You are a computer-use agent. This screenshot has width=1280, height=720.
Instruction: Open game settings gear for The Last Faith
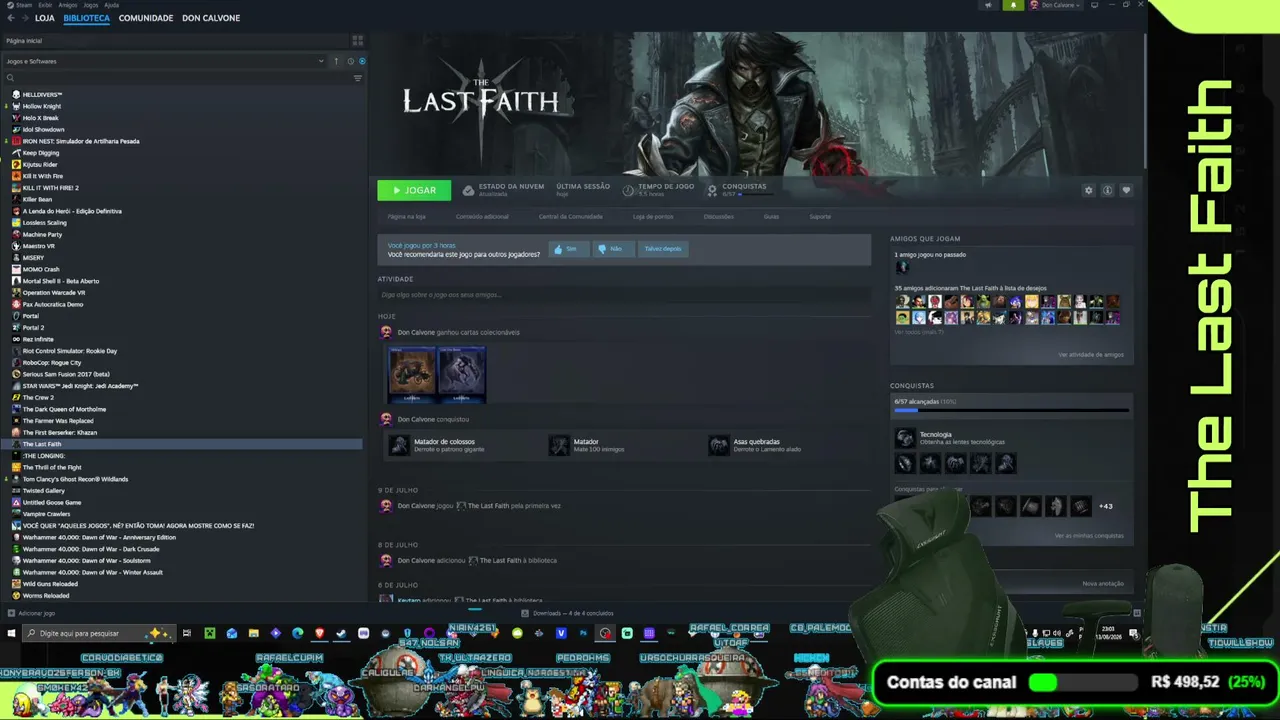(1089, 190)
